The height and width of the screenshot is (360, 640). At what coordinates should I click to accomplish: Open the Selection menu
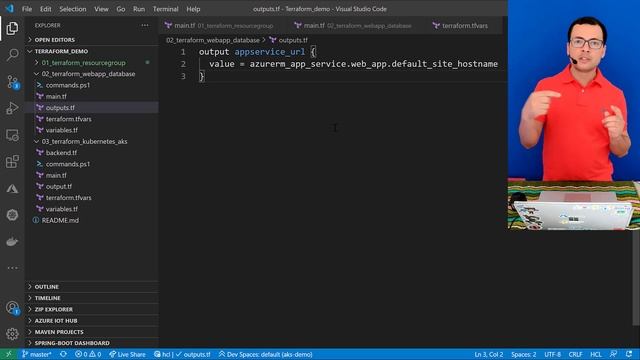click(x=73, y=9)
